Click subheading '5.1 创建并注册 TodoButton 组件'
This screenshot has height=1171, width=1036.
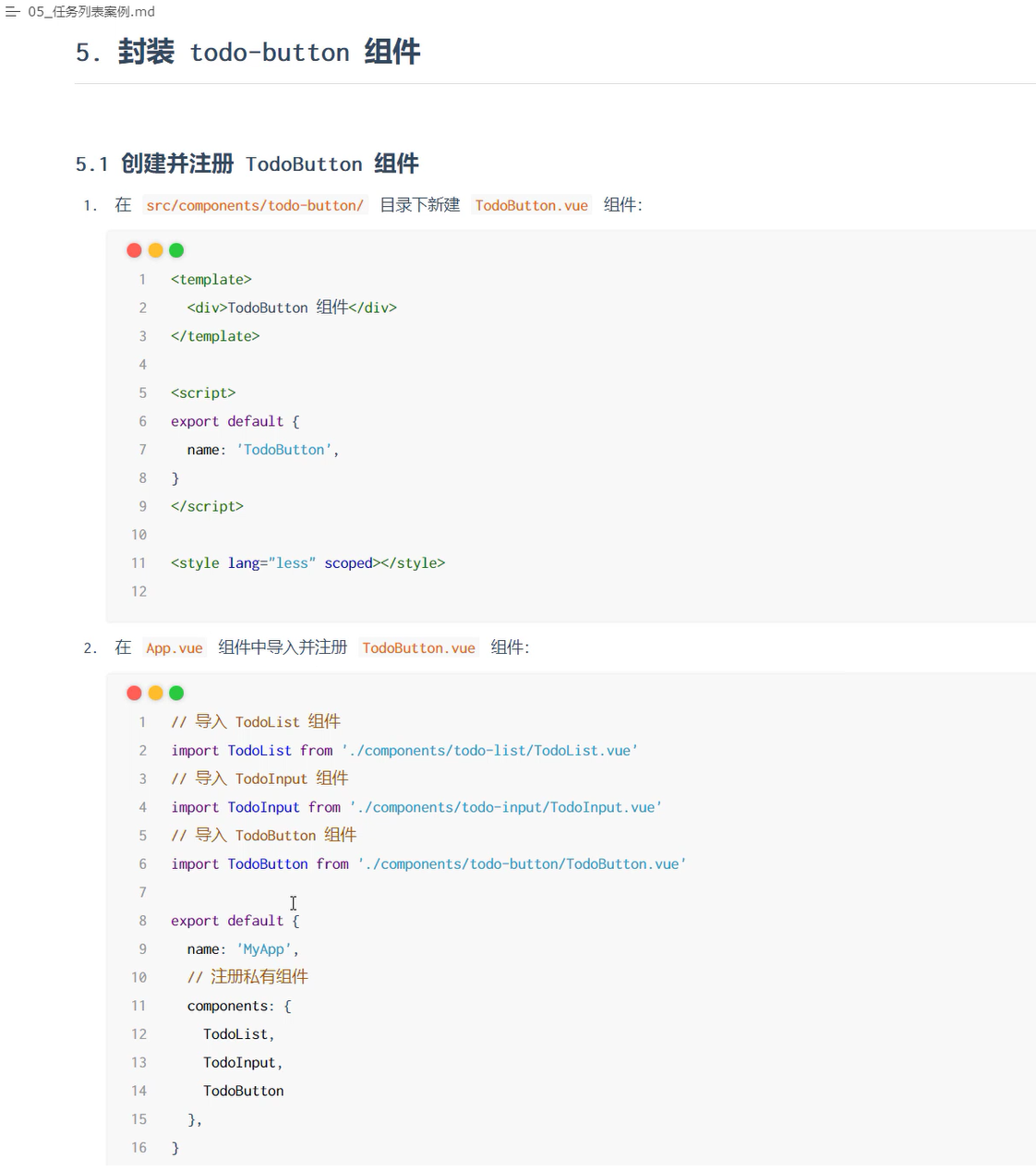pos(247,164)
